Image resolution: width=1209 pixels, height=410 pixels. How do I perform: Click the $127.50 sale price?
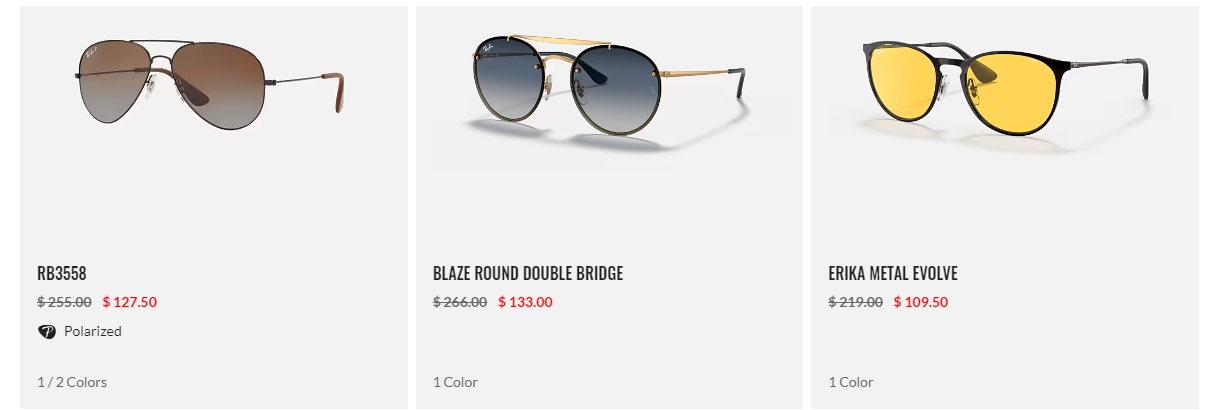(130, 302)
